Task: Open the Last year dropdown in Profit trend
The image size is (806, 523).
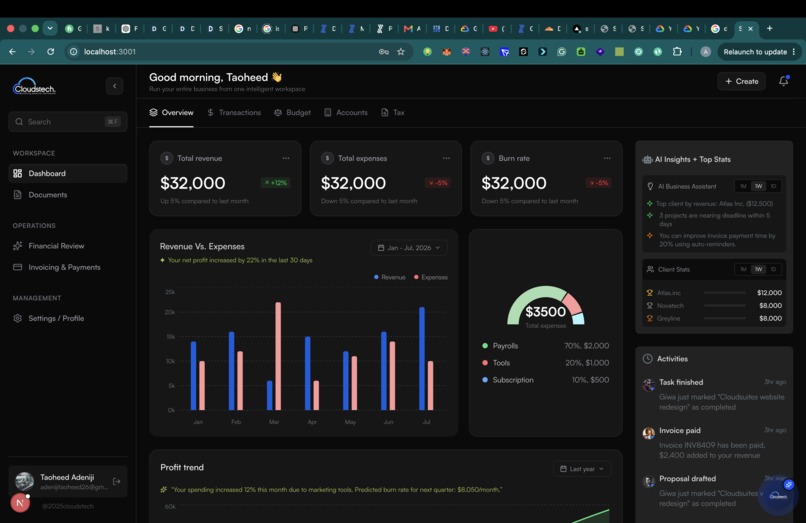Action: (582, 469)
